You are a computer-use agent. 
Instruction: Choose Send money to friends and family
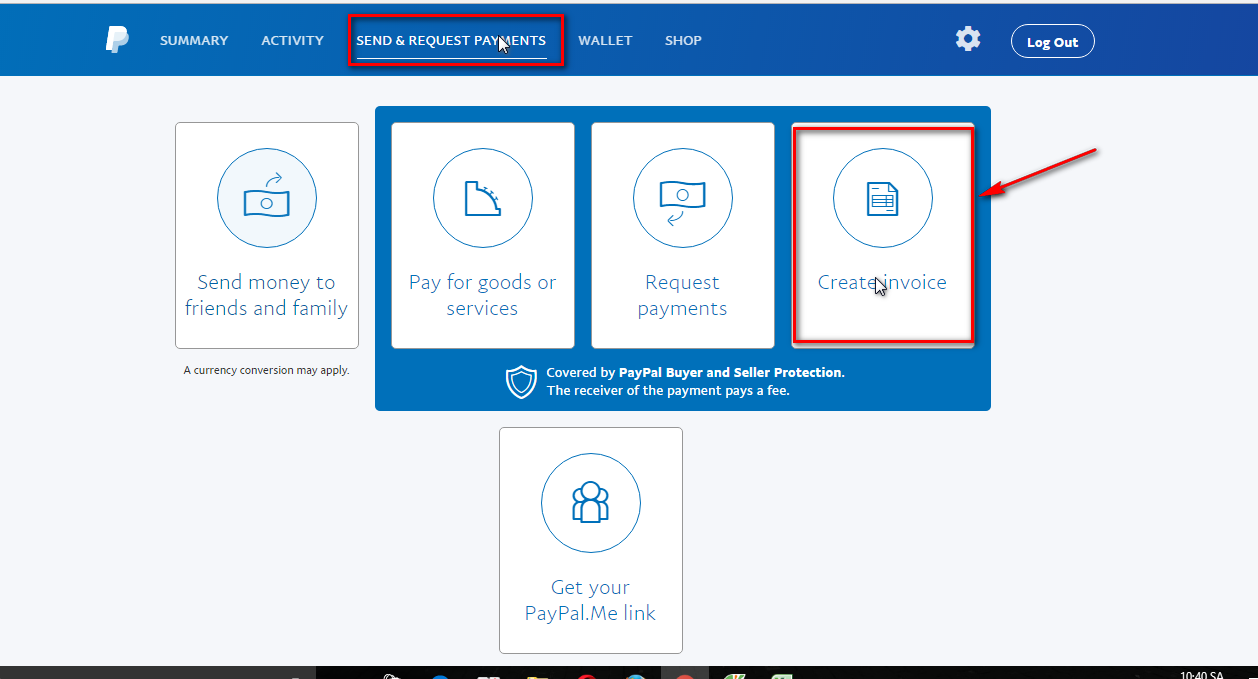click(x=267, y=235)
